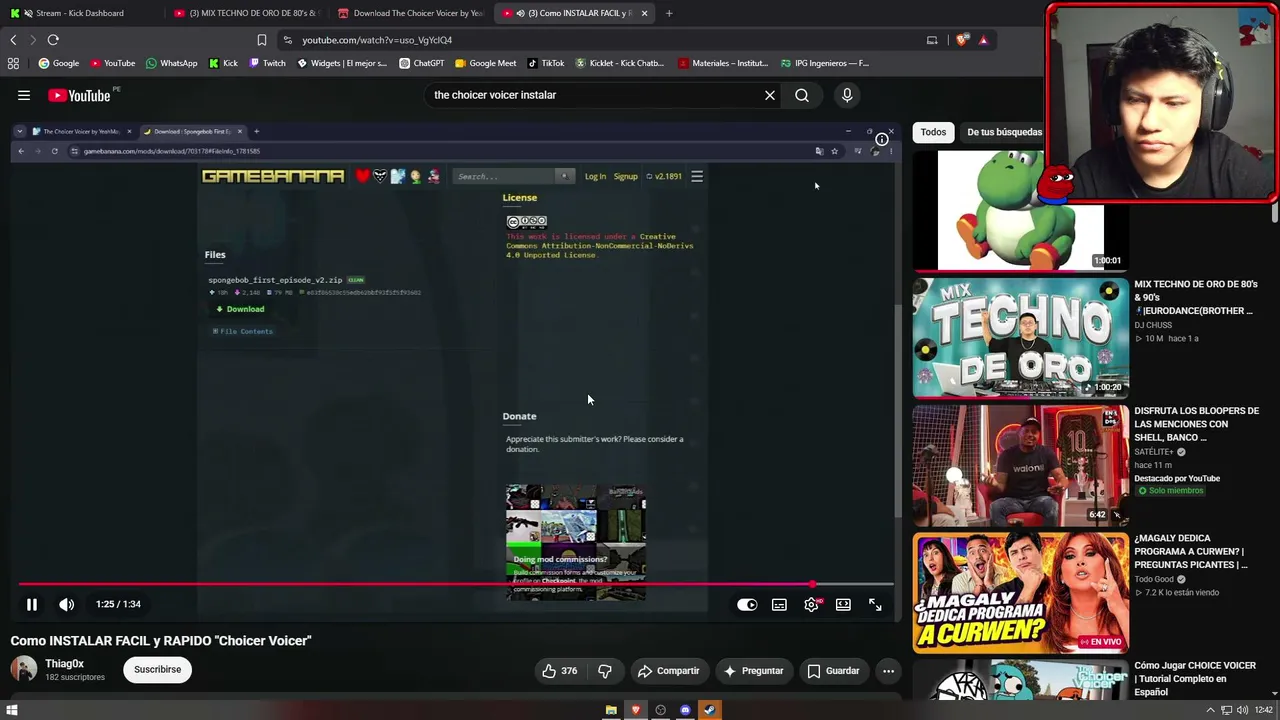Open the Windows Start menu
This screenshot has height=720, width=1280.
click(12, 710)
